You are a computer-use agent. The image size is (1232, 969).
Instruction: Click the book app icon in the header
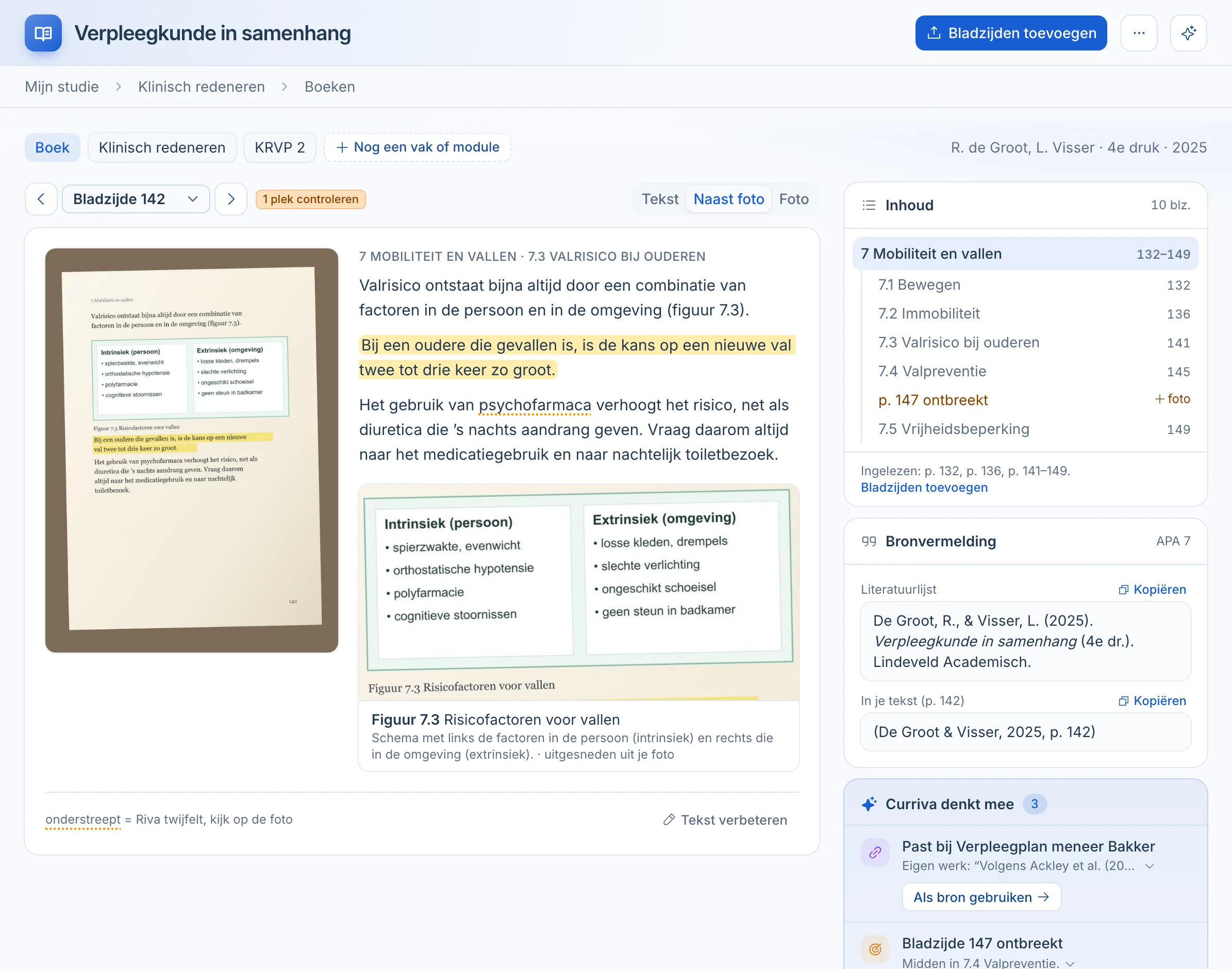tap(43, 33)
